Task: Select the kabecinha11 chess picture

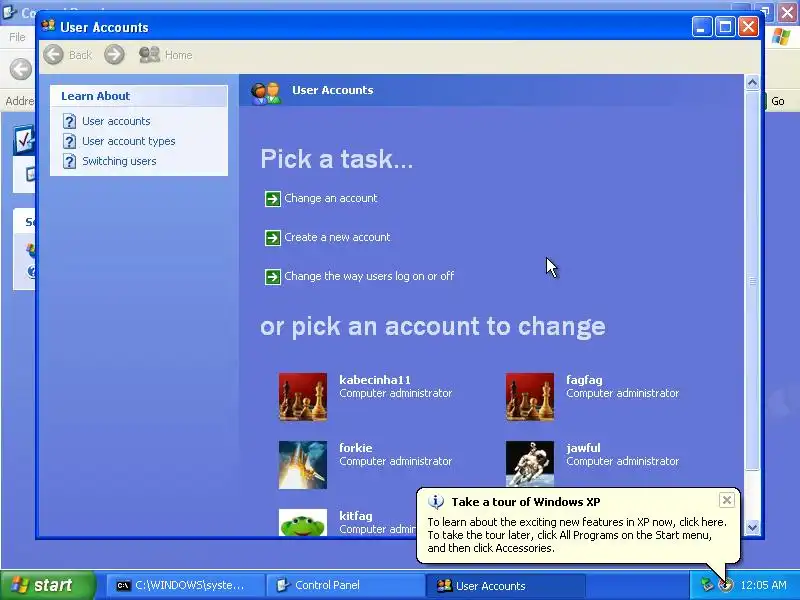Action: pos(303,396)
